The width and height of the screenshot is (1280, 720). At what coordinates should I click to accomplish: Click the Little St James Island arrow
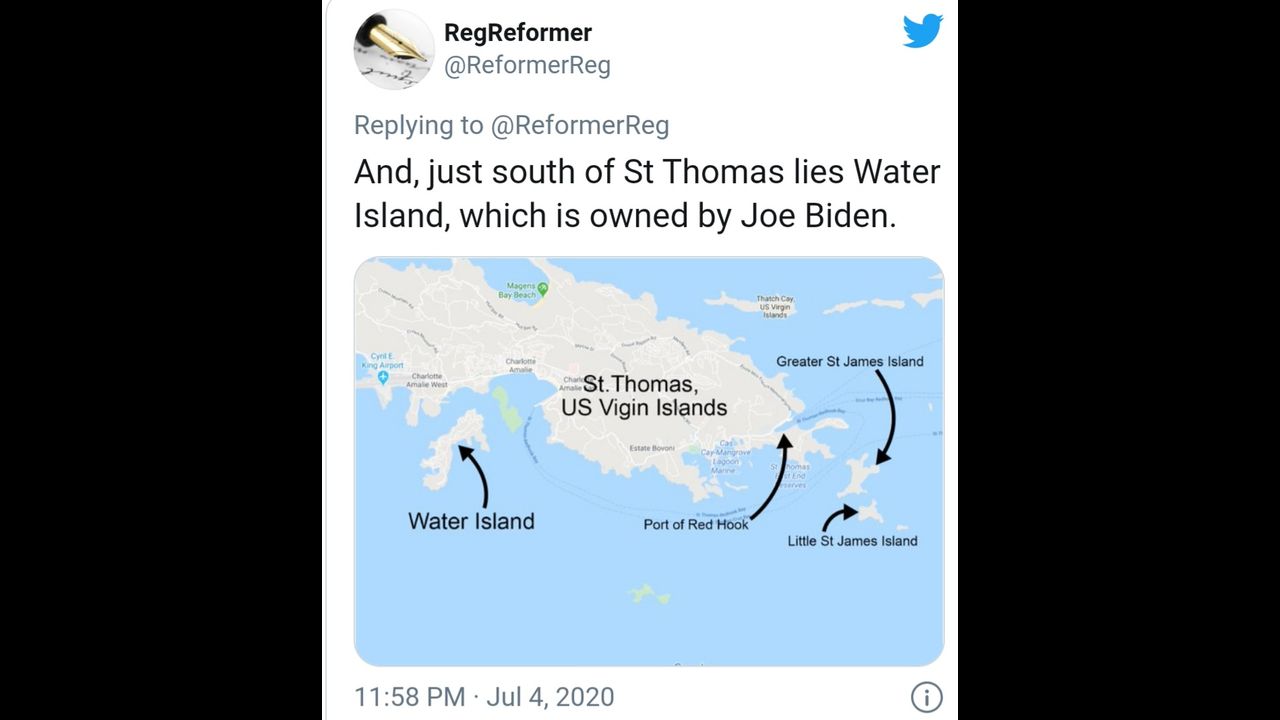pos(838,517)
